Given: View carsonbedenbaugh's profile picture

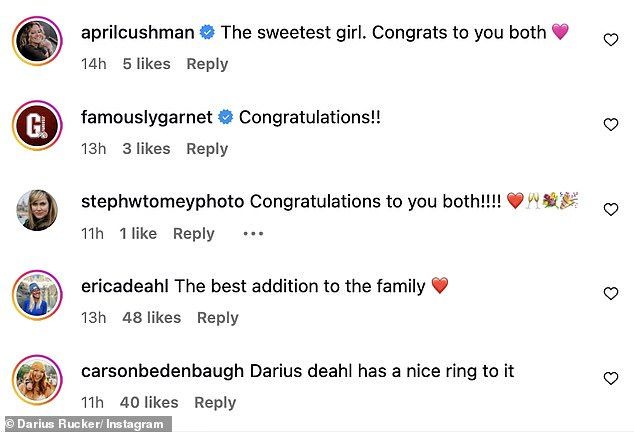Looking at the screenshot, I should tap(39, 379).
